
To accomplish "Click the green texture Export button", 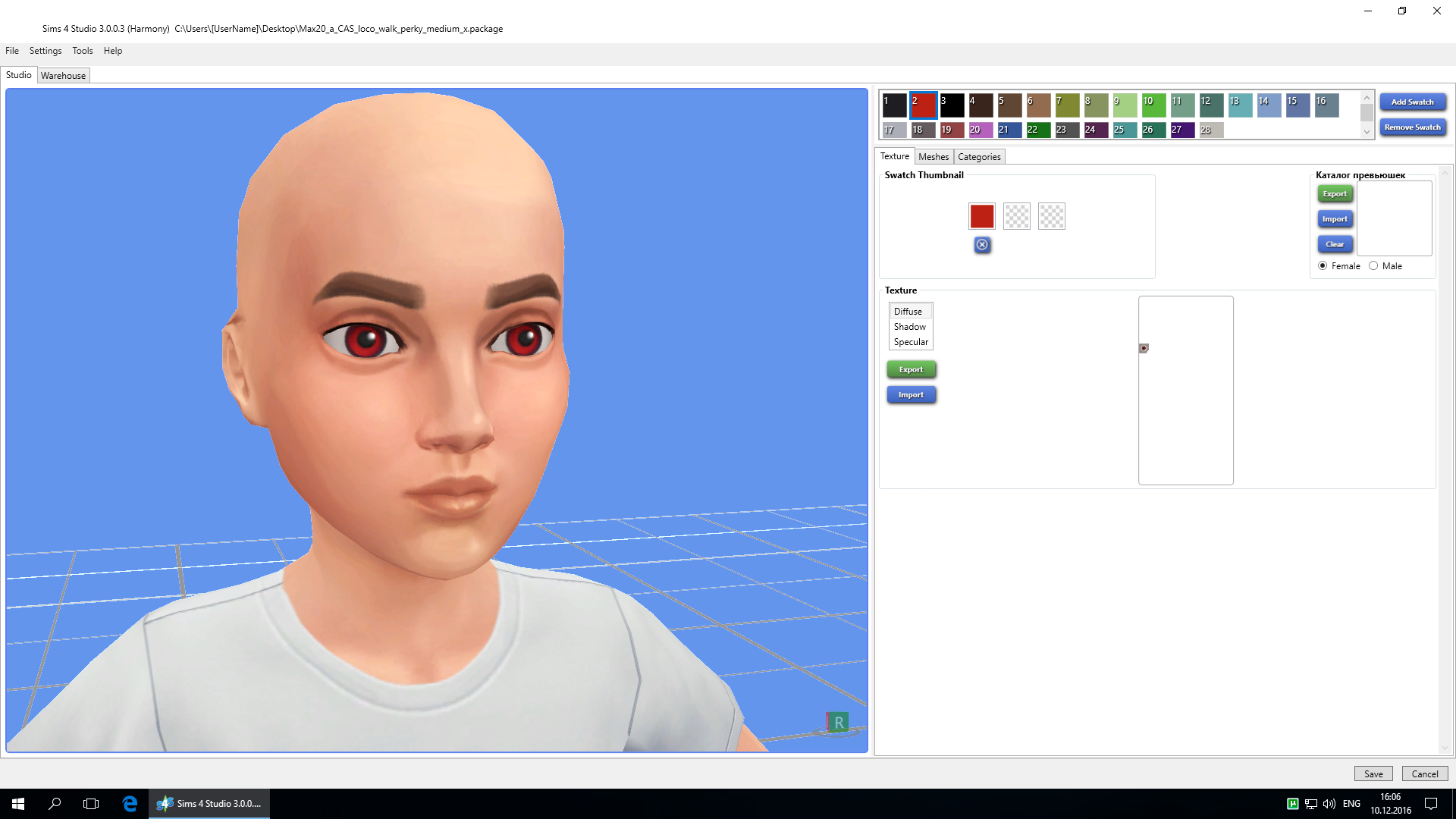I will tap(911, 370).
